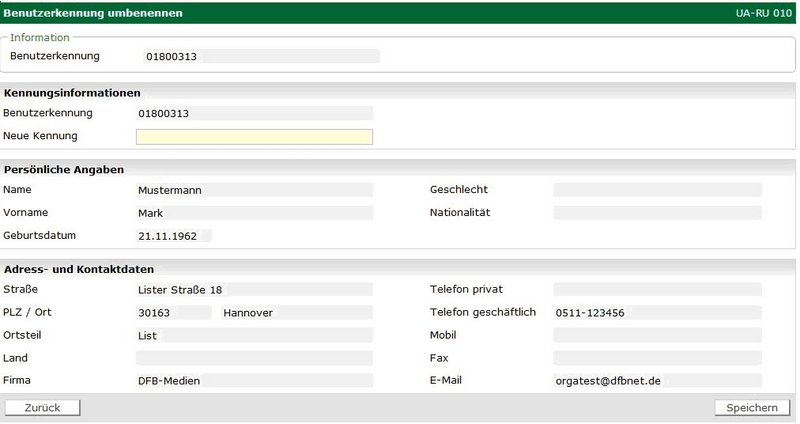Focus the Neue Kennung input field

pyautogui.click(x=254, y=137)
